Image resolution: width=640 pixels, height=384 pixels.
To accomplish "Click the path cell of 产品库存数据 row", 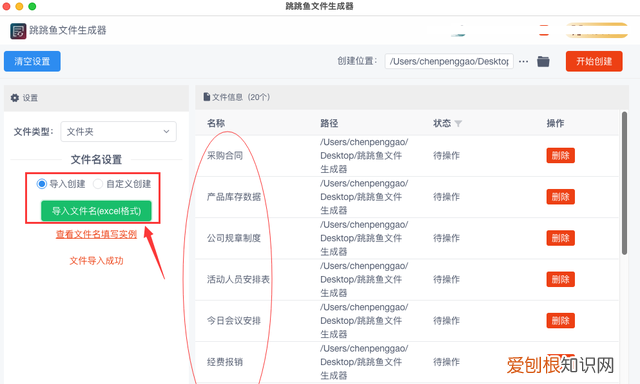I will [x=364, y=197].
